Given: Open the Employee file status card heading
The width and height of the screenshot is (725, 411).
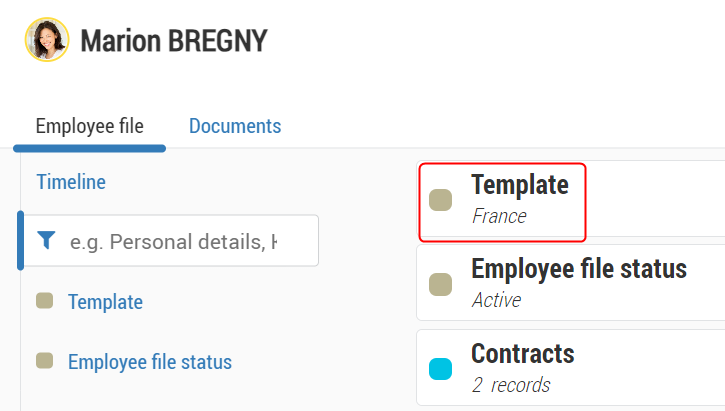Looking at the screenshot, I should 579,269.
